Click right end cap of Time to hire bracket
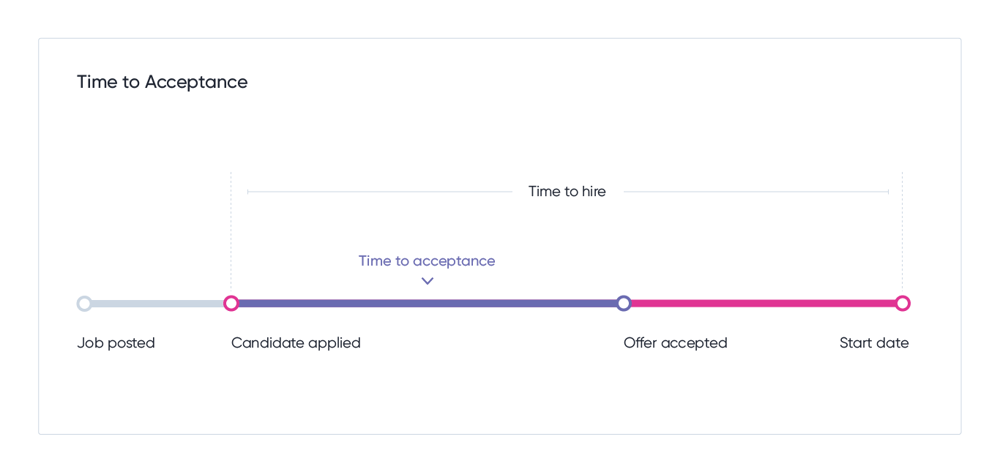The height and width of the screenshot is (472, 1000). pyautogui.click(x=888, y=191)
